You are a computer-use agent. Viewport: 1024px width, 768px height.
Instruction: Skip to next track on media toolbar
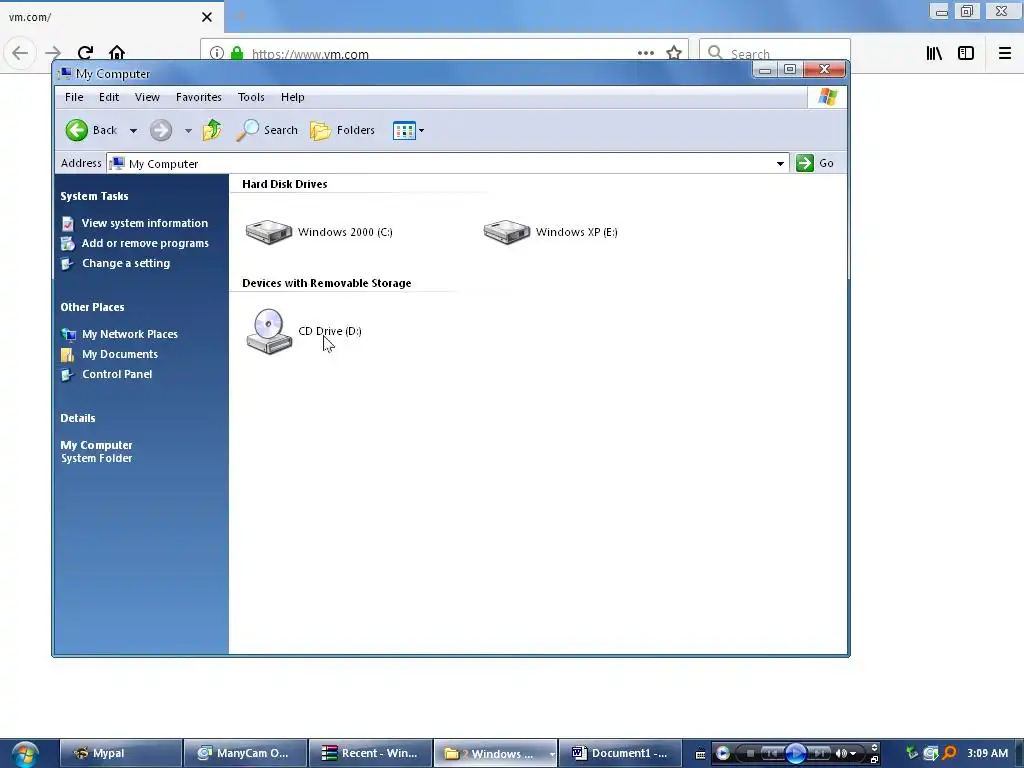click(820, 754)
